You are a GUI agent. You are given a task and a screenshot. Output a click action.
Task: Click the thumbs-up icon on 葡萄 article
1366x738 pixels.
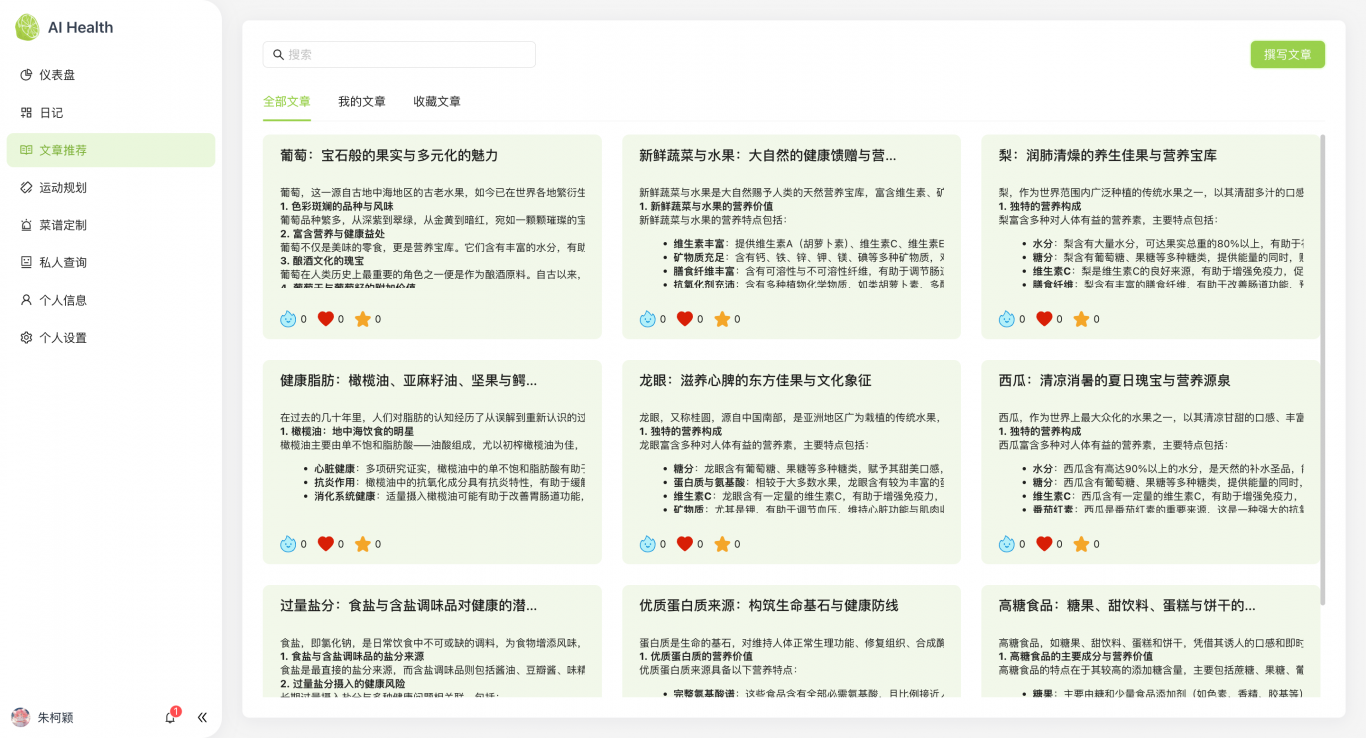coord(288,319)
